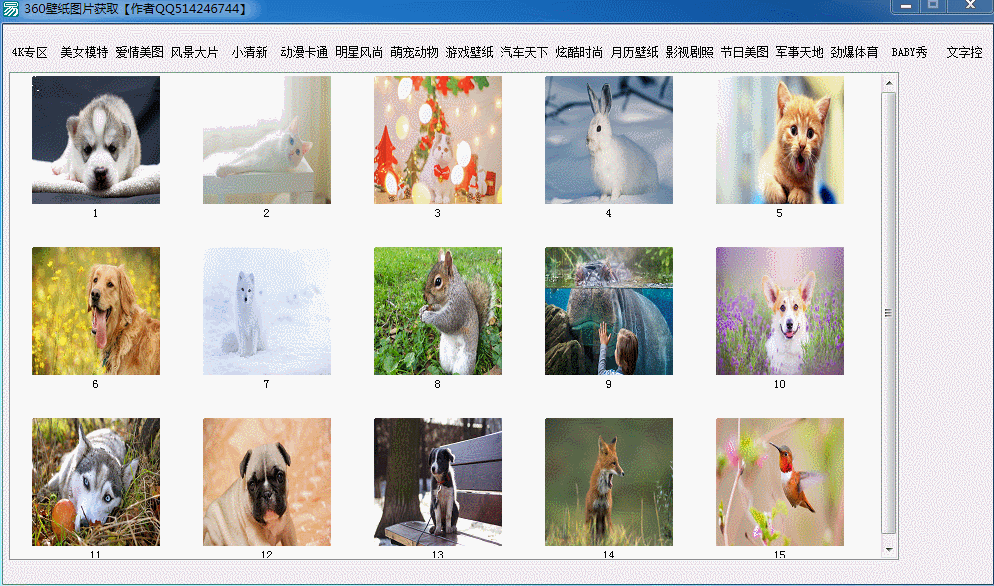This screenshot has width=994, height=586.
Task: Select the snow rabbit wallpaper 4
Action: pyautogui.click(x=609, y=140)
